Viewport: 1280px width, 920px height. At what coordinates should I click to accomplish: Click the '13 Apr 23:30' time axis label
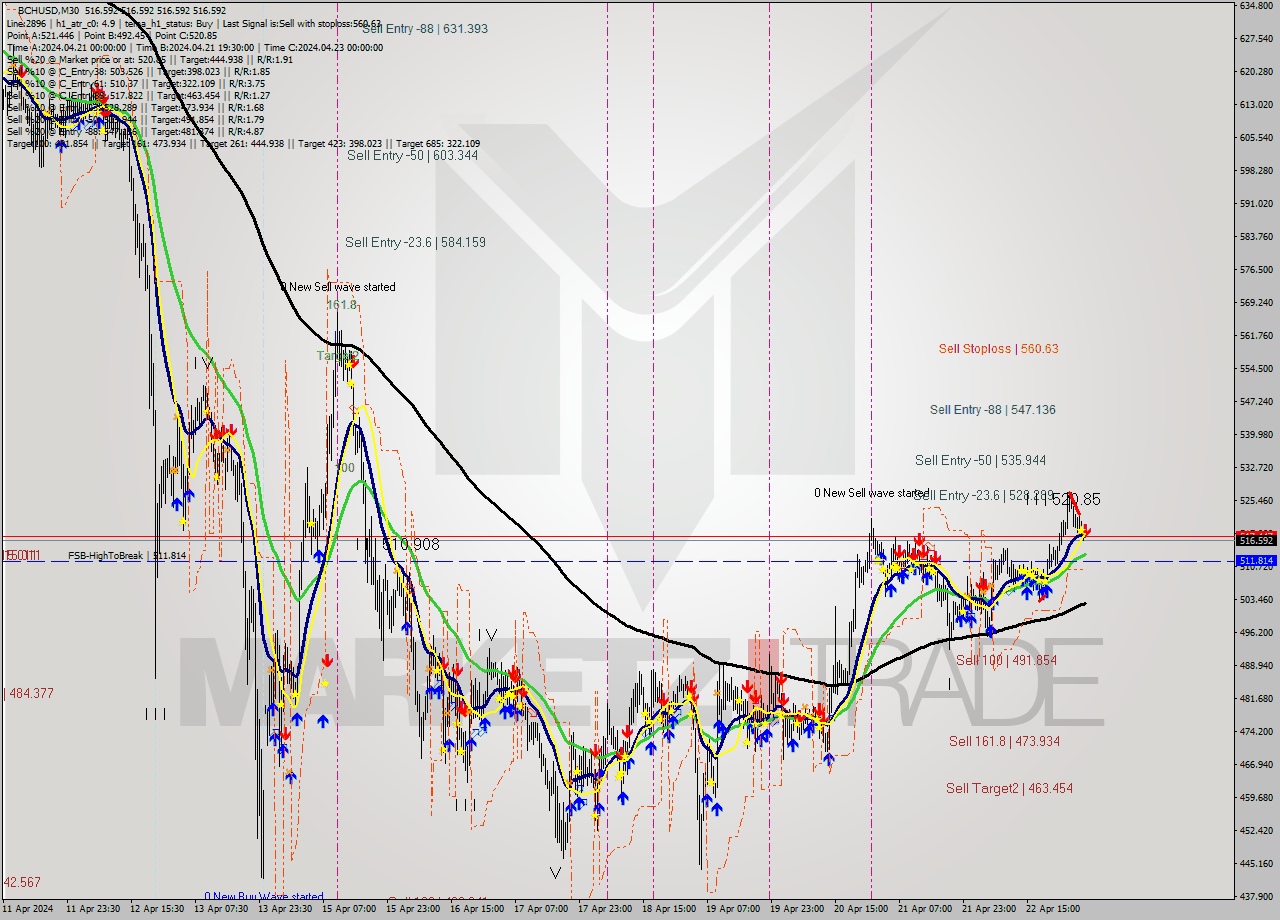(x=285, y=909)
